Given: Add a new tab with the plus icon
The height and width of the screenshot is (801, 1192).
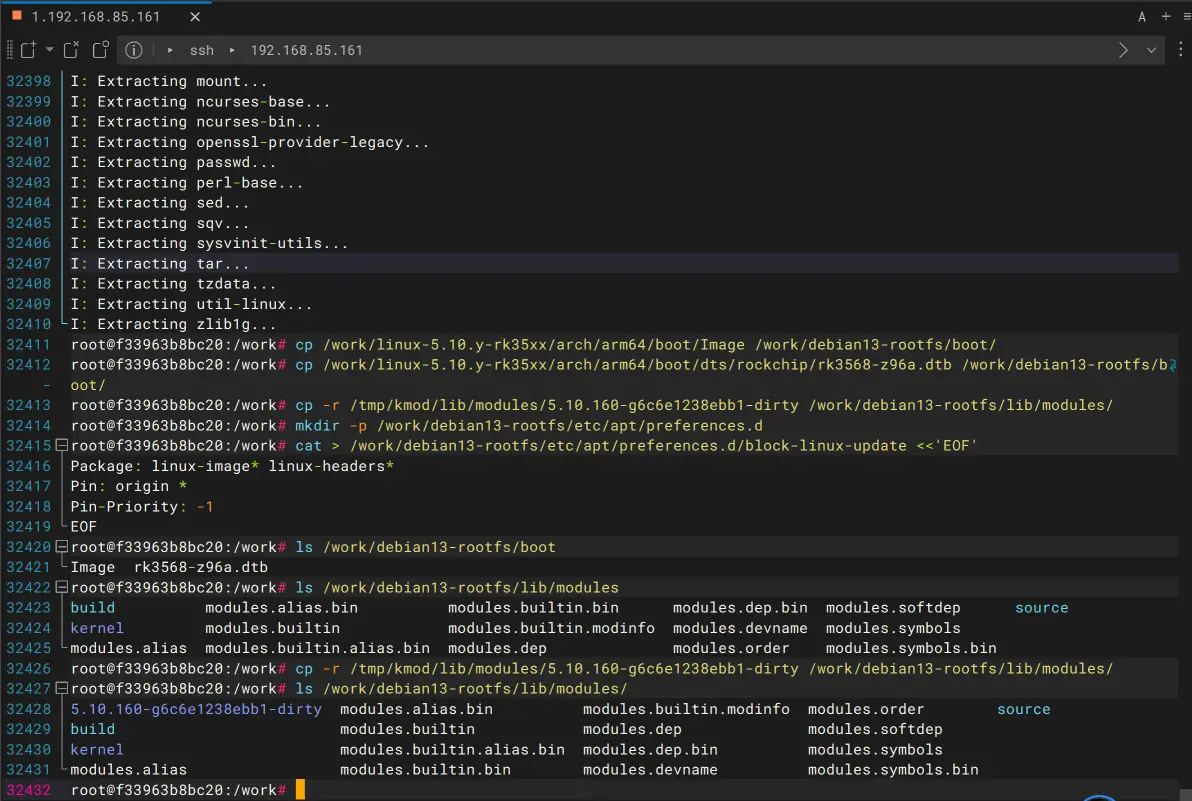Looking at the screenshot, I should pyautogui.click(x=1165, y=16).
